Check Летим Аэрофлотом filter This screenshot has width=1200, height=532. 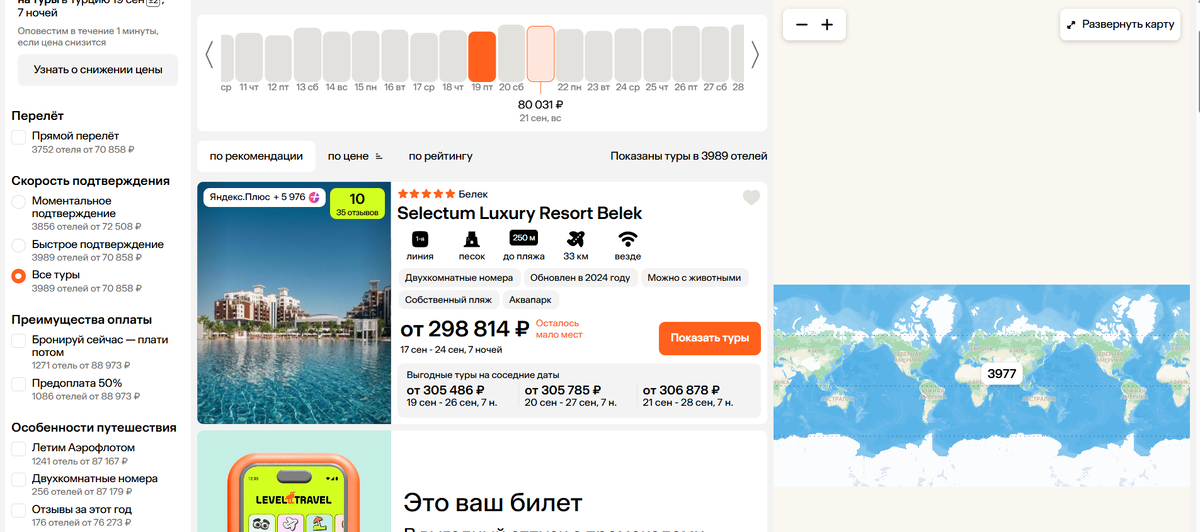(19, 448)
